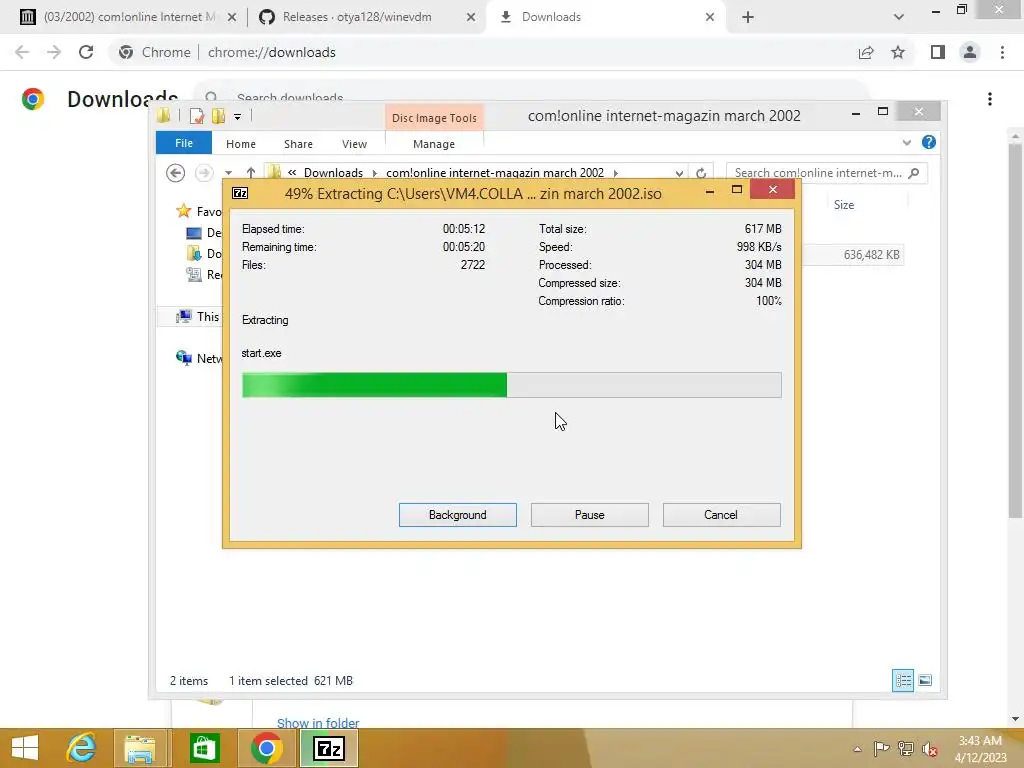The width and height of the screenshot is (1024, 768).
Task: Click New folder icon in quick access toolbar
Action: coord(218,116)
